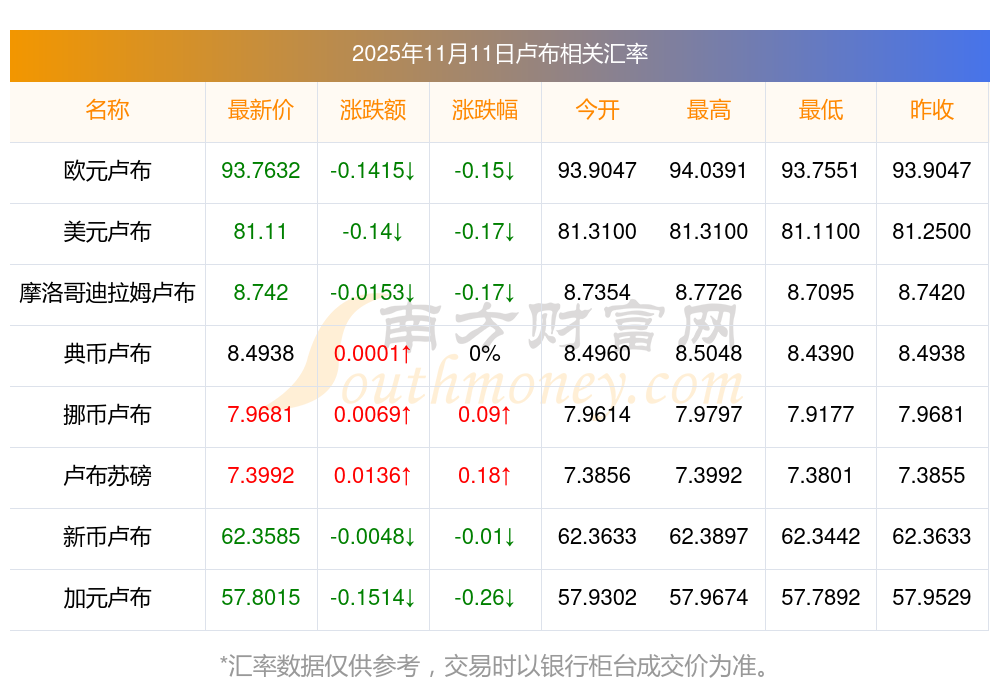This screenshot has width=1000, height=697.
Task: Click the 加元卢布 row name
Action: pos(107,598)
